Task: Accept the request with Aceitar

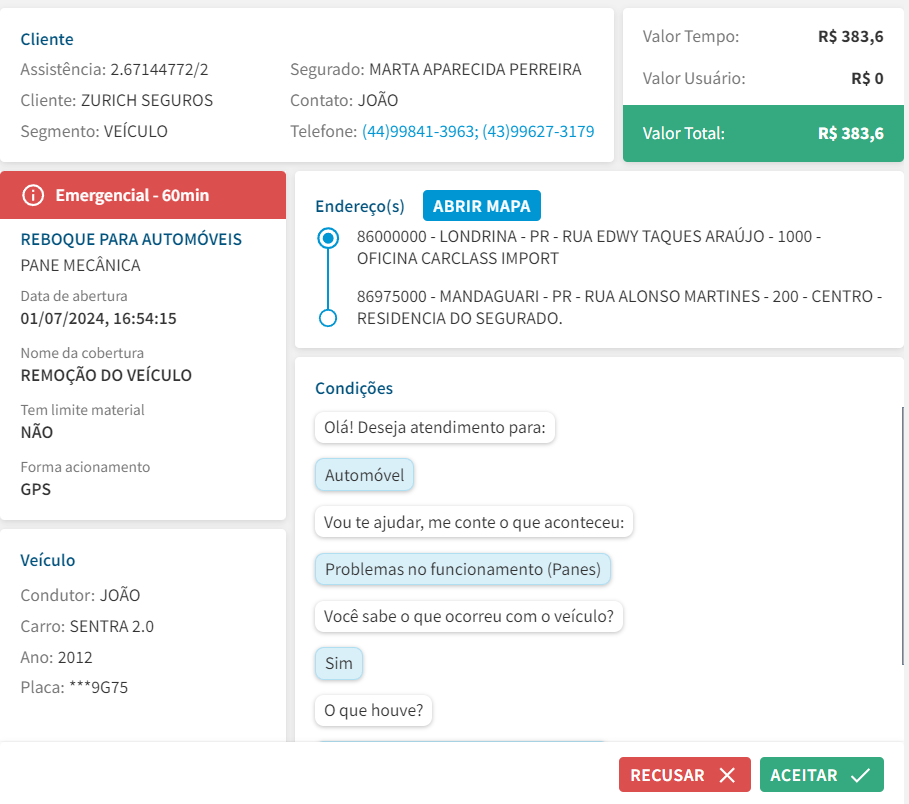Action: click(821, 776)
